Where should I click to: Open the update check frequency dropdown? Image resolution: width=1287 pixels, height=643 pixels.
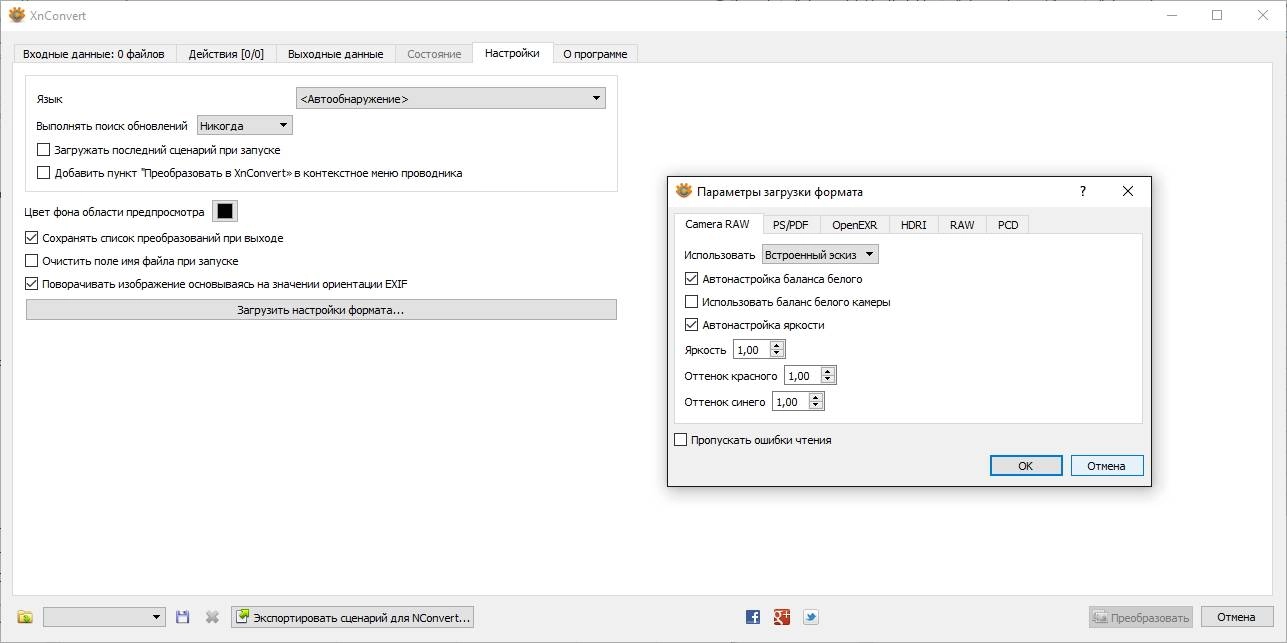245,126
